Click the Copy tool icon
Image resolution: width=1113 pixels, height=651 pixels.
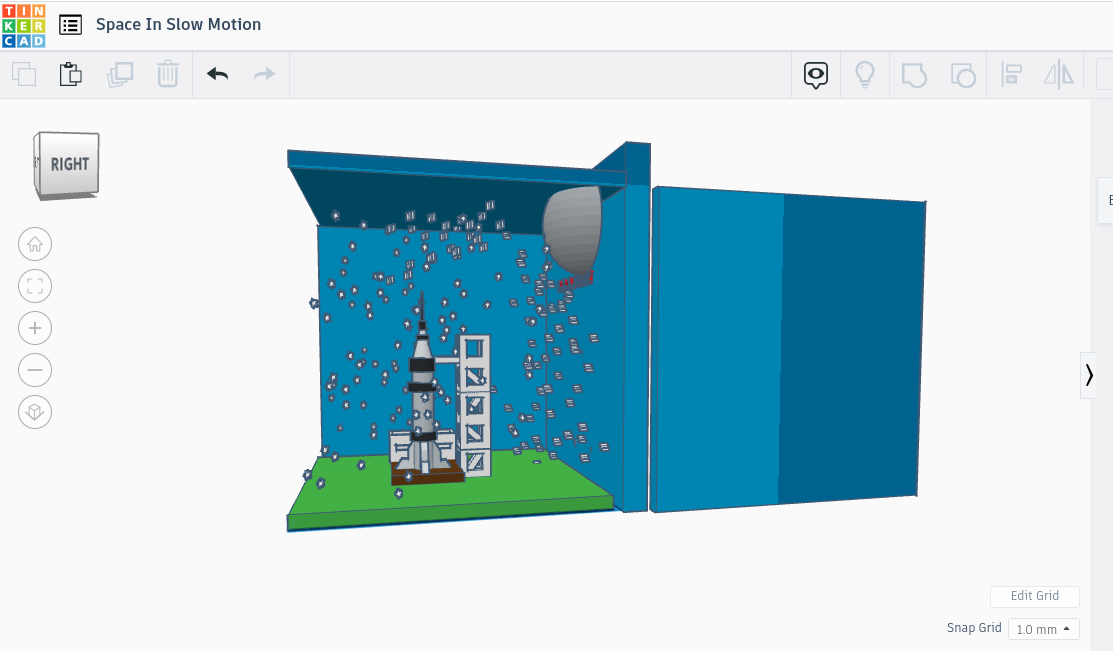23,74
